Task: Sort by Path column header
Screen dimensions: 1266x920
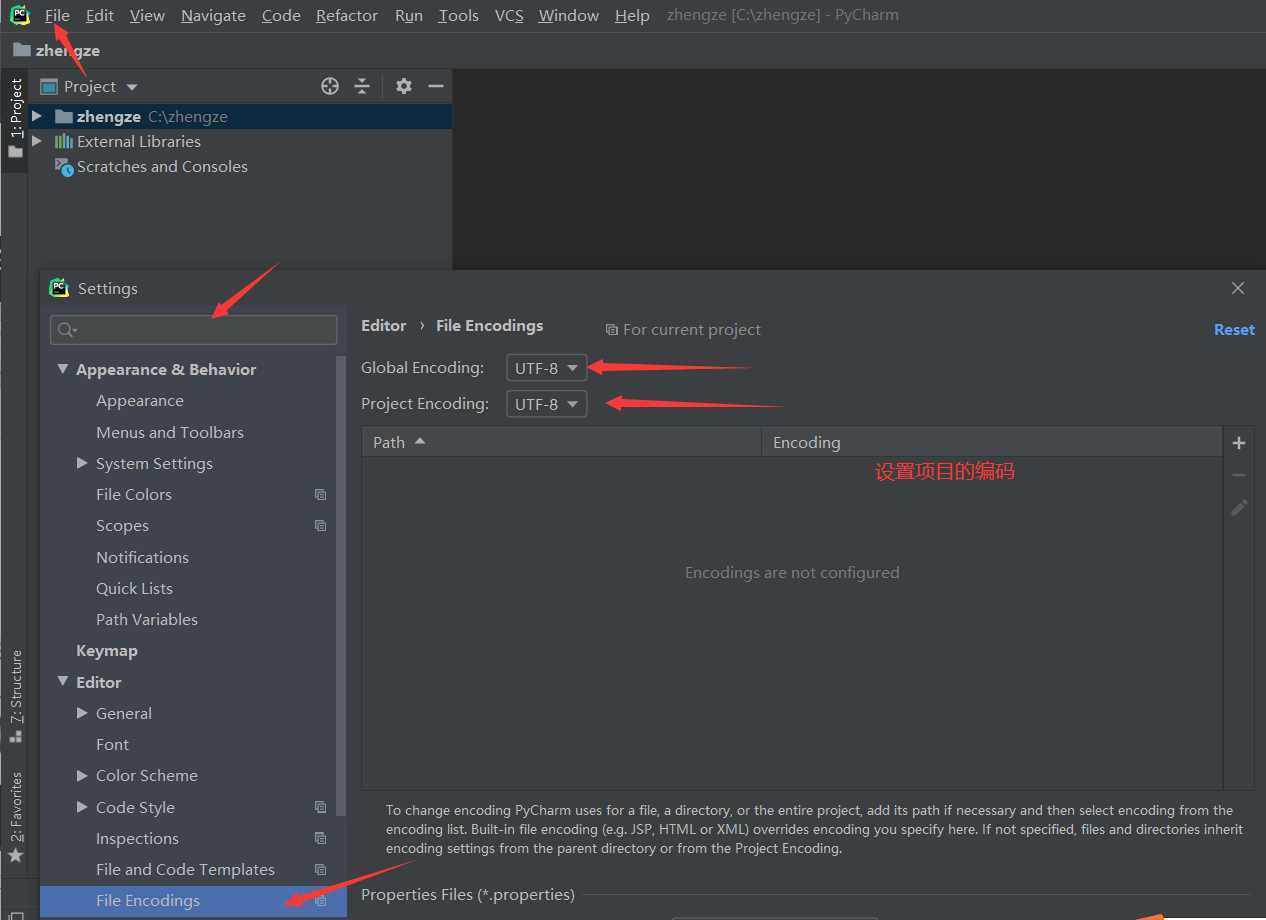Action: point(561,442)
